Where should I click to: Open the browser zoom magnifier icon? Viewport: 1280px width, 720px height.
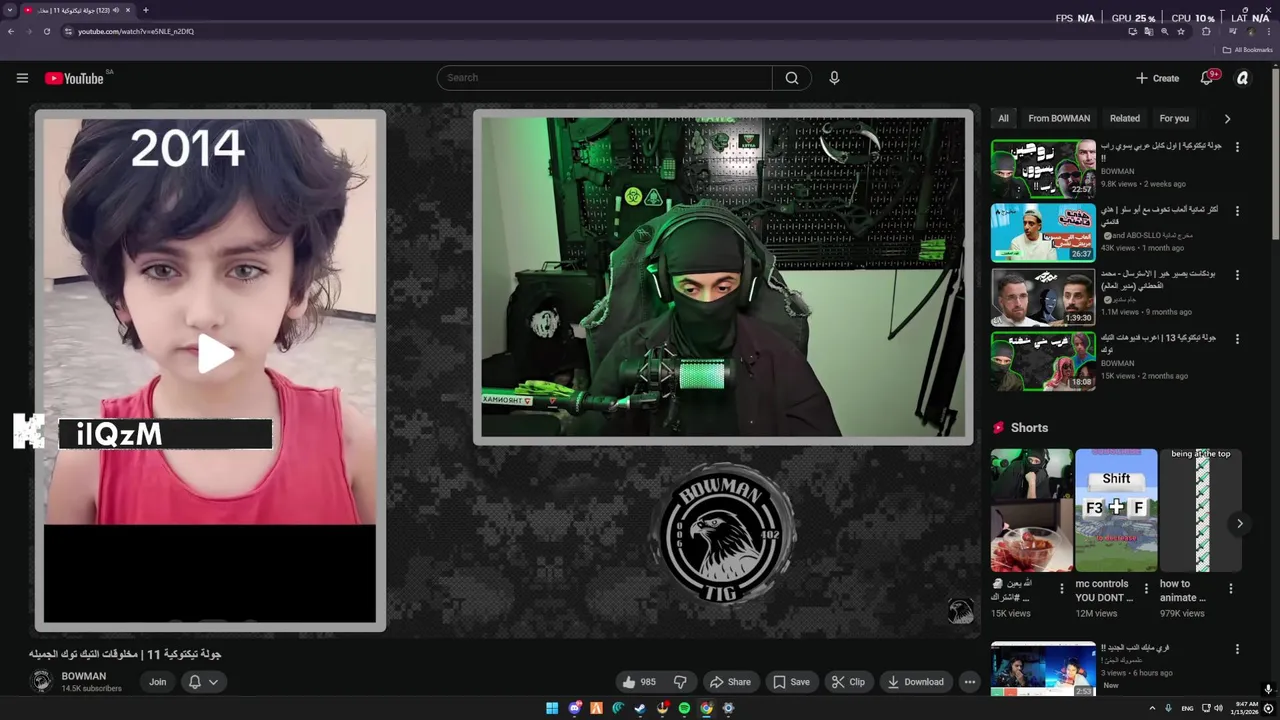[1164, 31]
